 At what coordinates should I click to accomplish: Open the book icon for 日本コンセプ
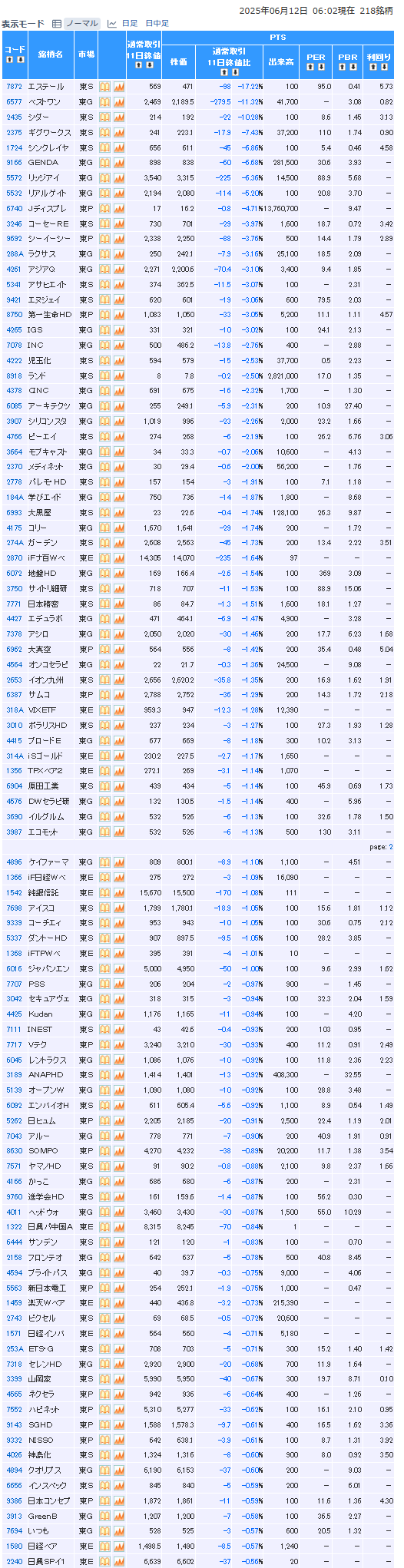click(105, 1500)
